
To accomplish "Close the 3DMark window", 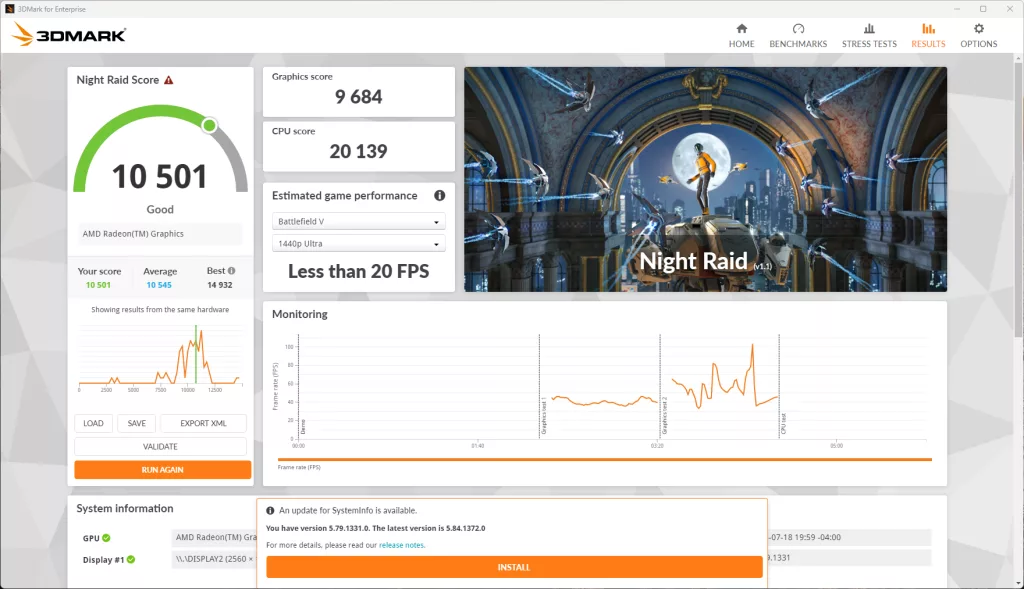I will (x=1010, y=8).
